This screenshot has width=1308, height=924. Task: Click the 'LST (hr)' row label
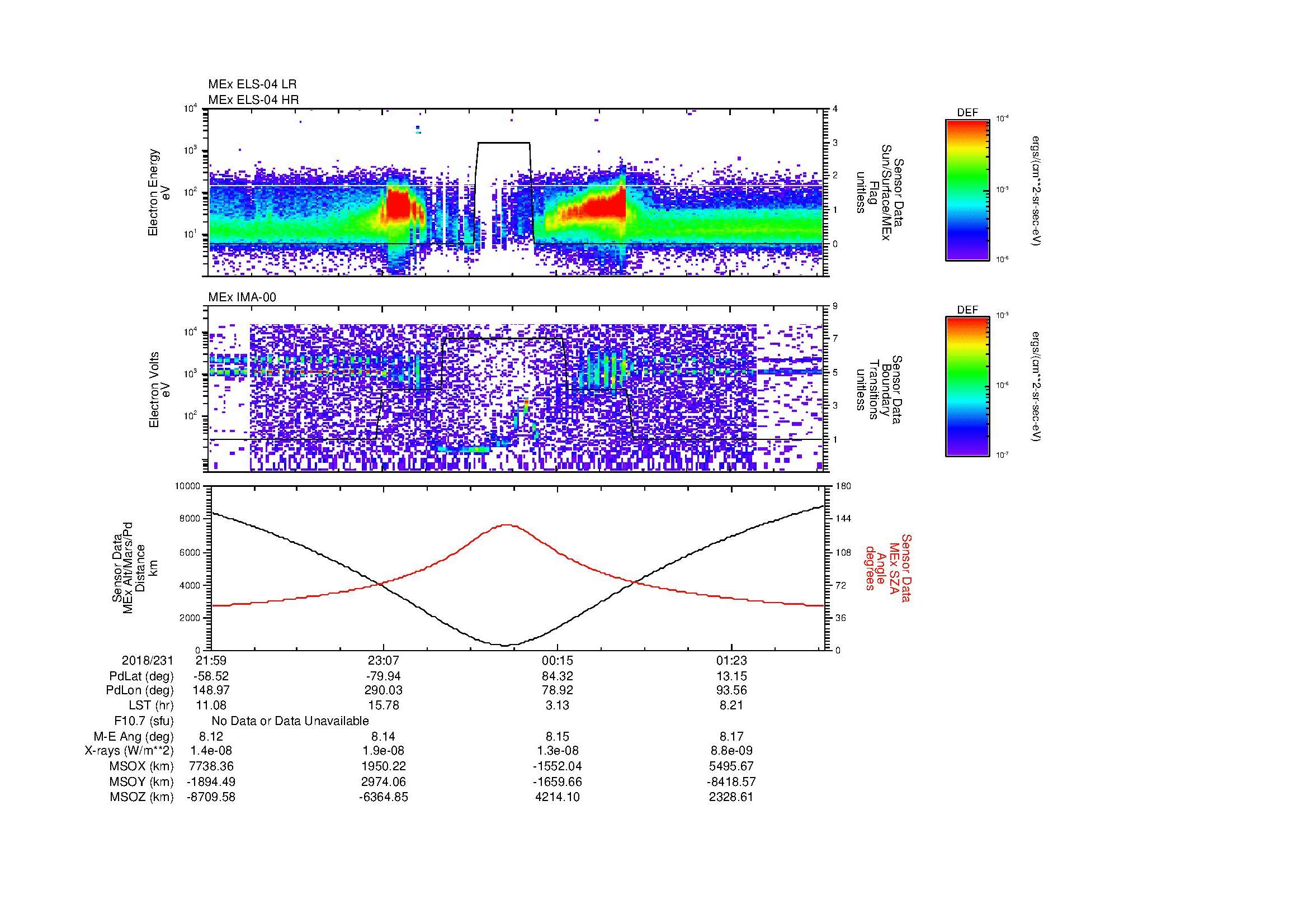151,705
